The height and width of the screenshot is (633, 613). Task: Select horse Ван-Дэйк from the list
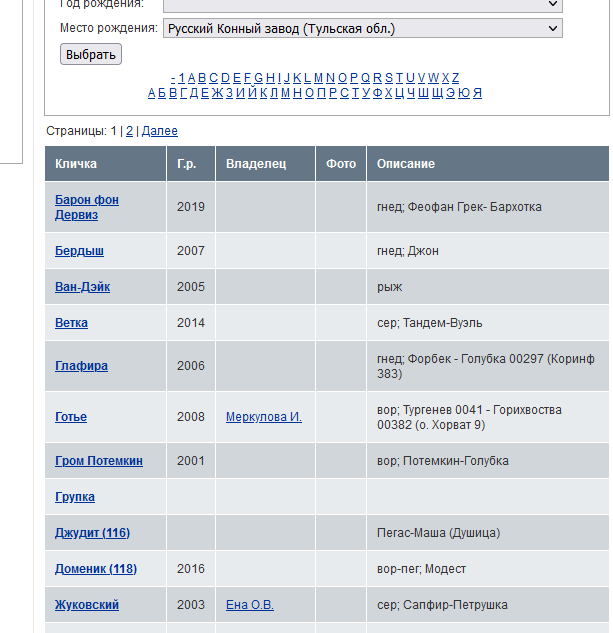click(82, 287)
